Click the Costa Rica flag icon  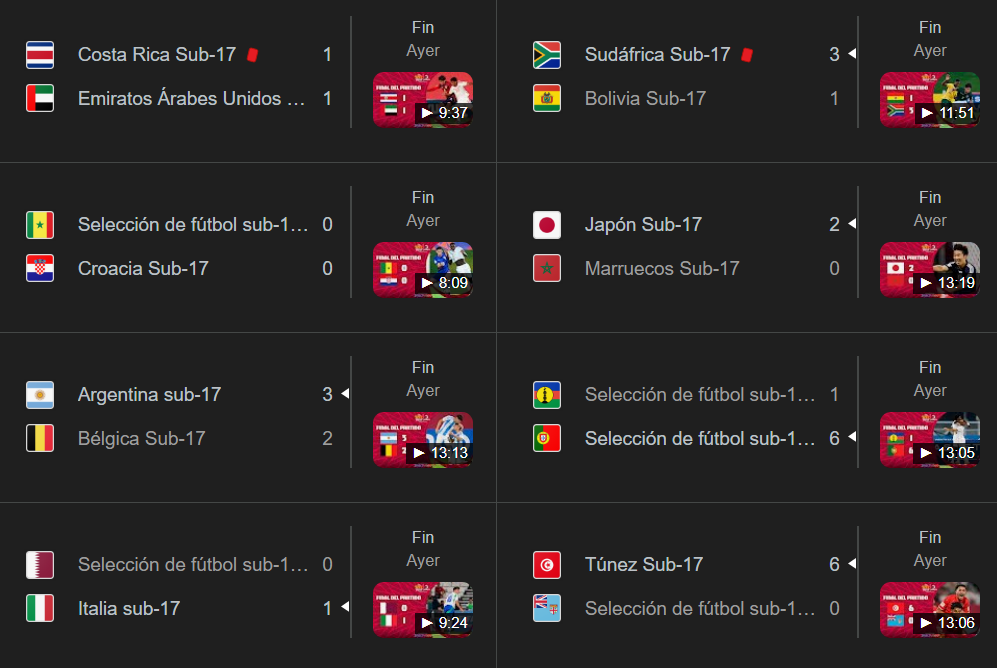[x=40, y=55]
